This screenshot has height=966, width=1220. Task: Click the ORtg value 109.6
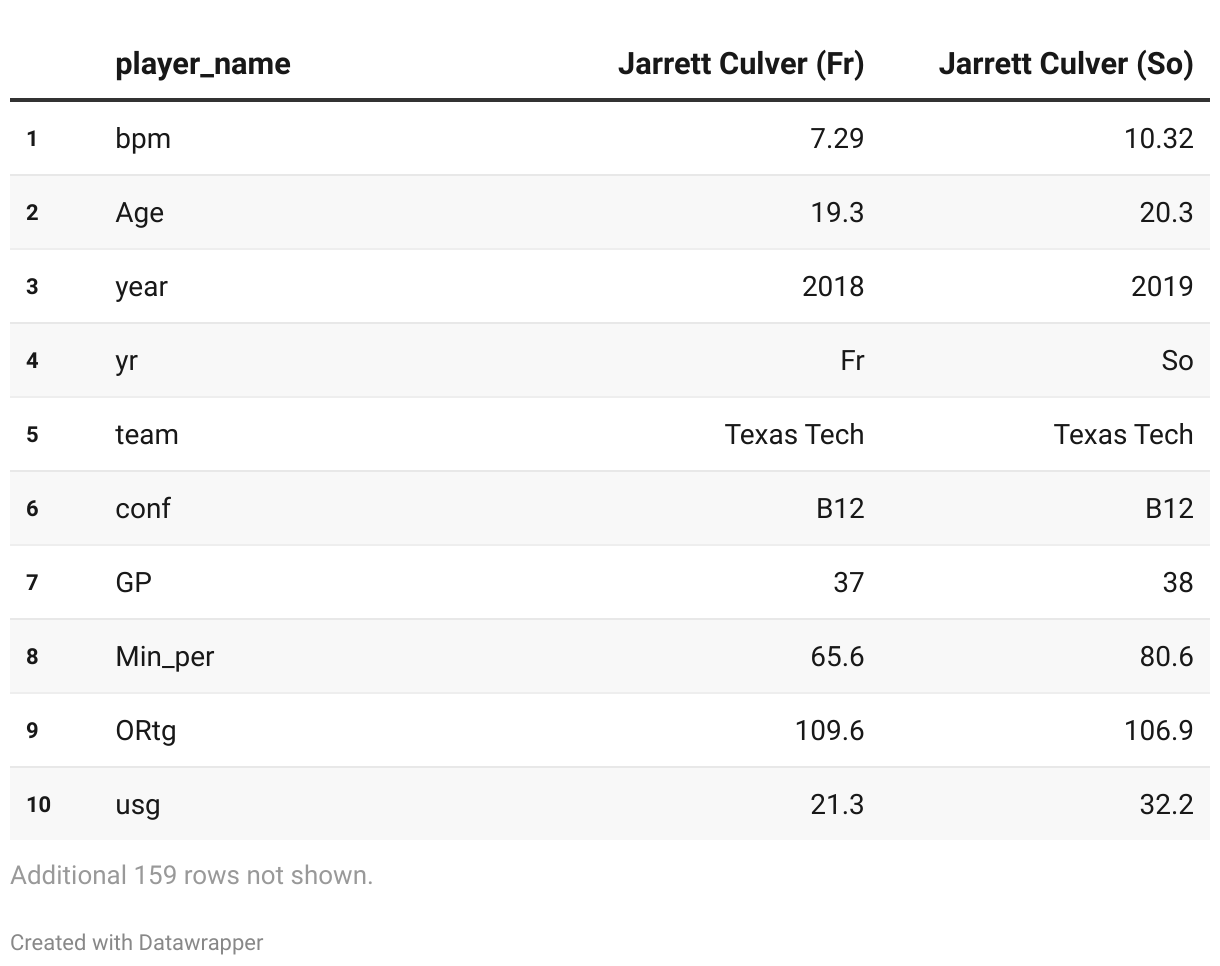point(829,730)
